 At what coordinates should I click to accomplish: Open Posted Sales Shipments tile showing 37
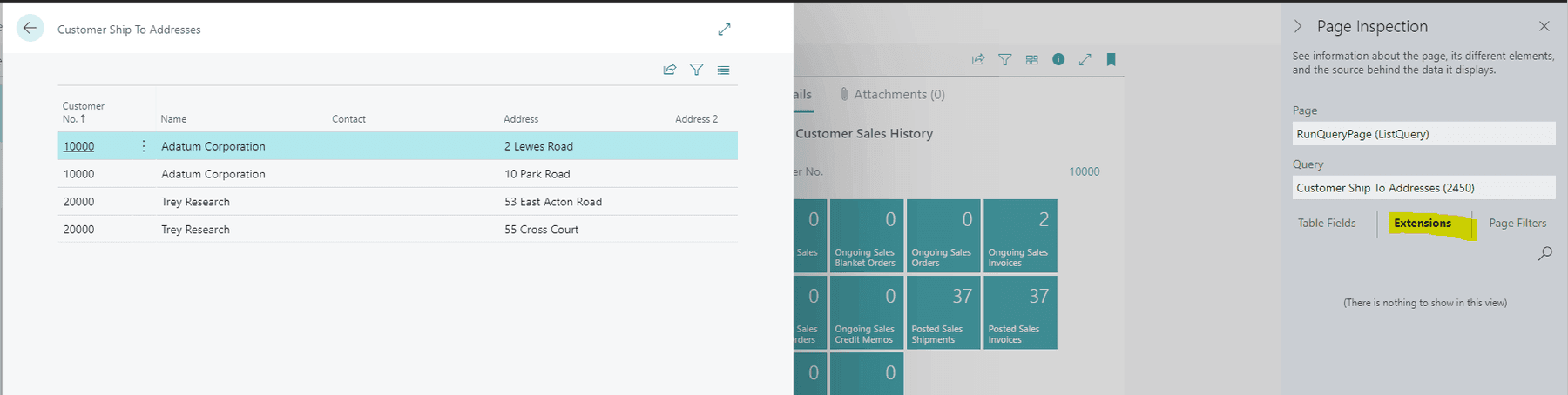tap(943, 312)
